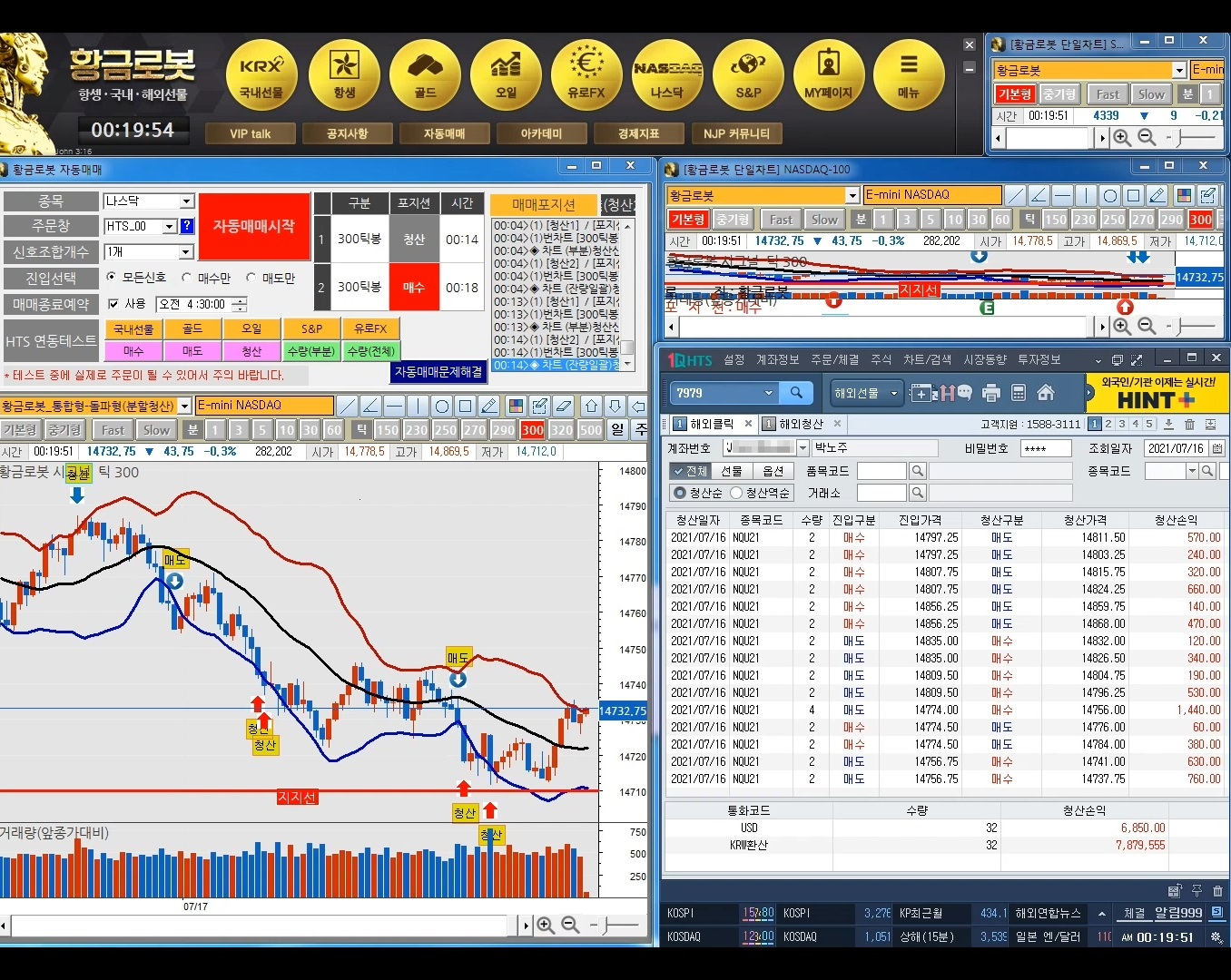Viewport: 1231px width, 980px height.
Task: Click zoom-in magnifier below main chart
Action: point(546,925)
